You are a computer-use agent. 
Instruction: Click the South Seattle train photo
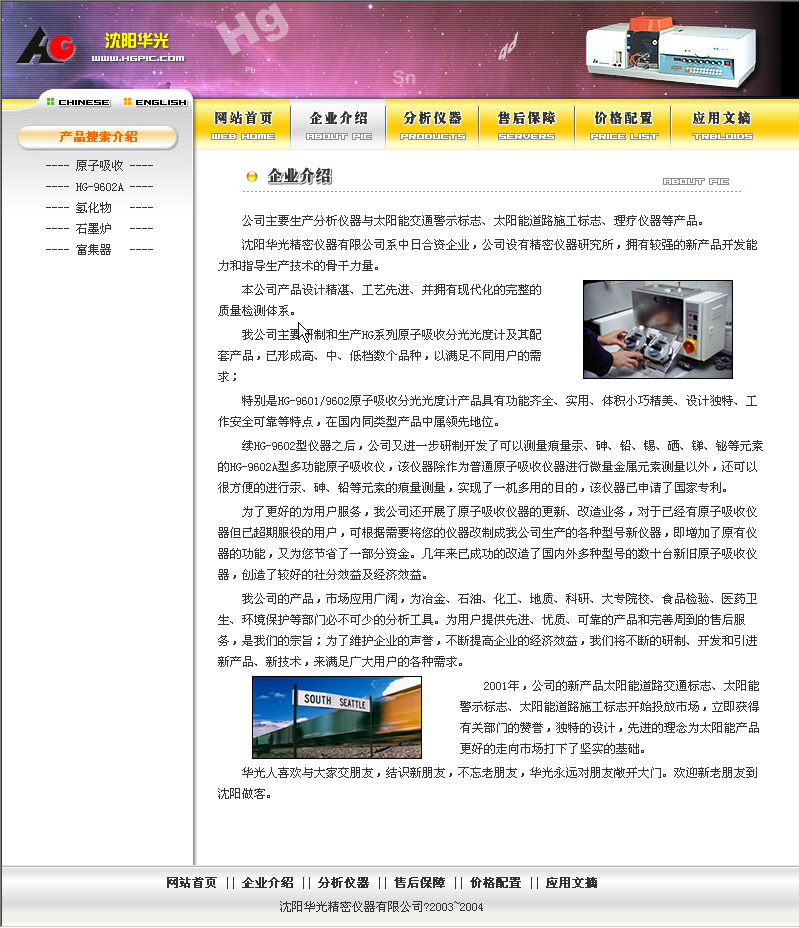337,717
